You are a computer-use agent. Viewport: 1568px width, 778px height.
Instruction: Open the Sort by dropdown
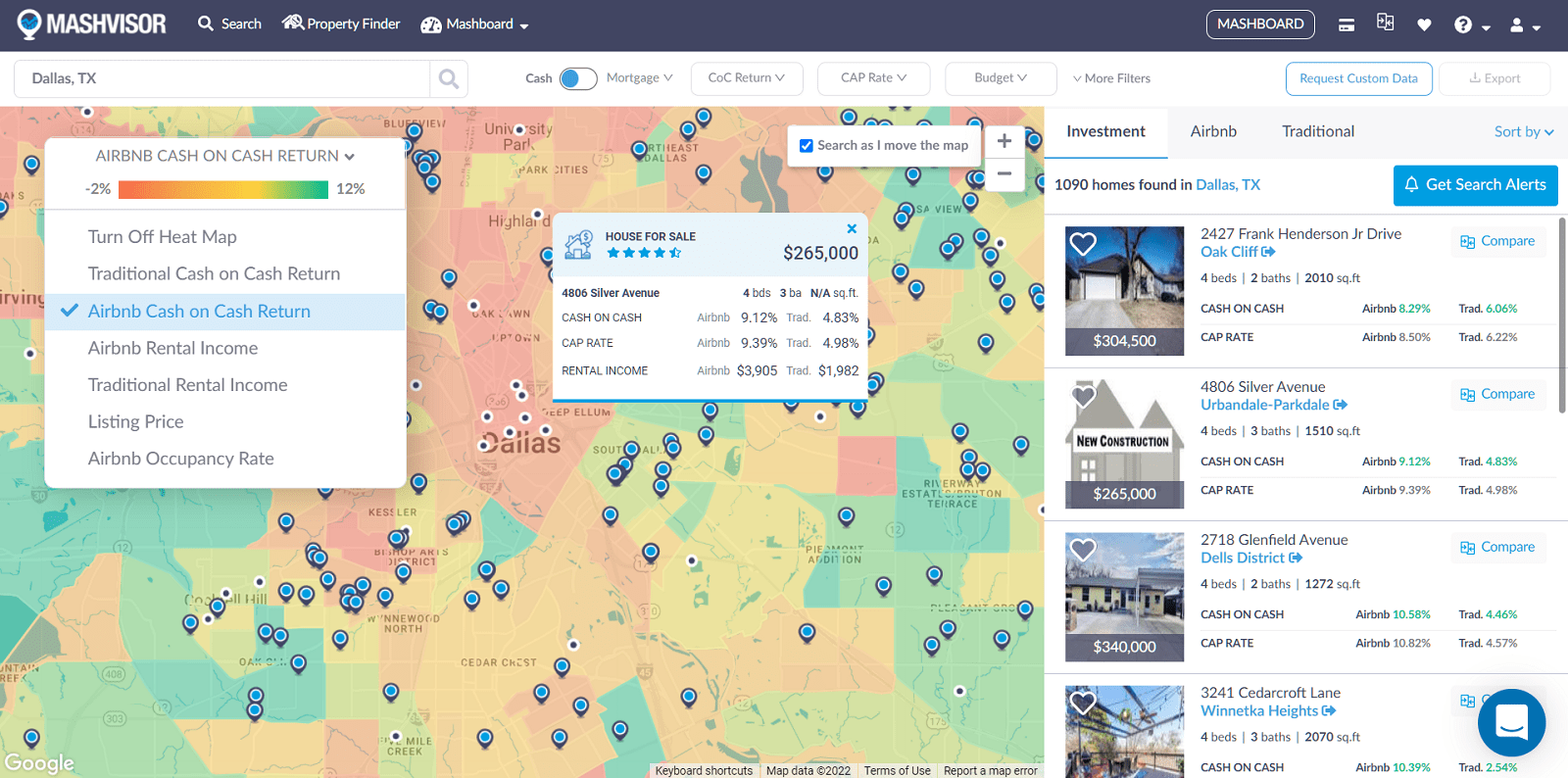coord(1524,131)
